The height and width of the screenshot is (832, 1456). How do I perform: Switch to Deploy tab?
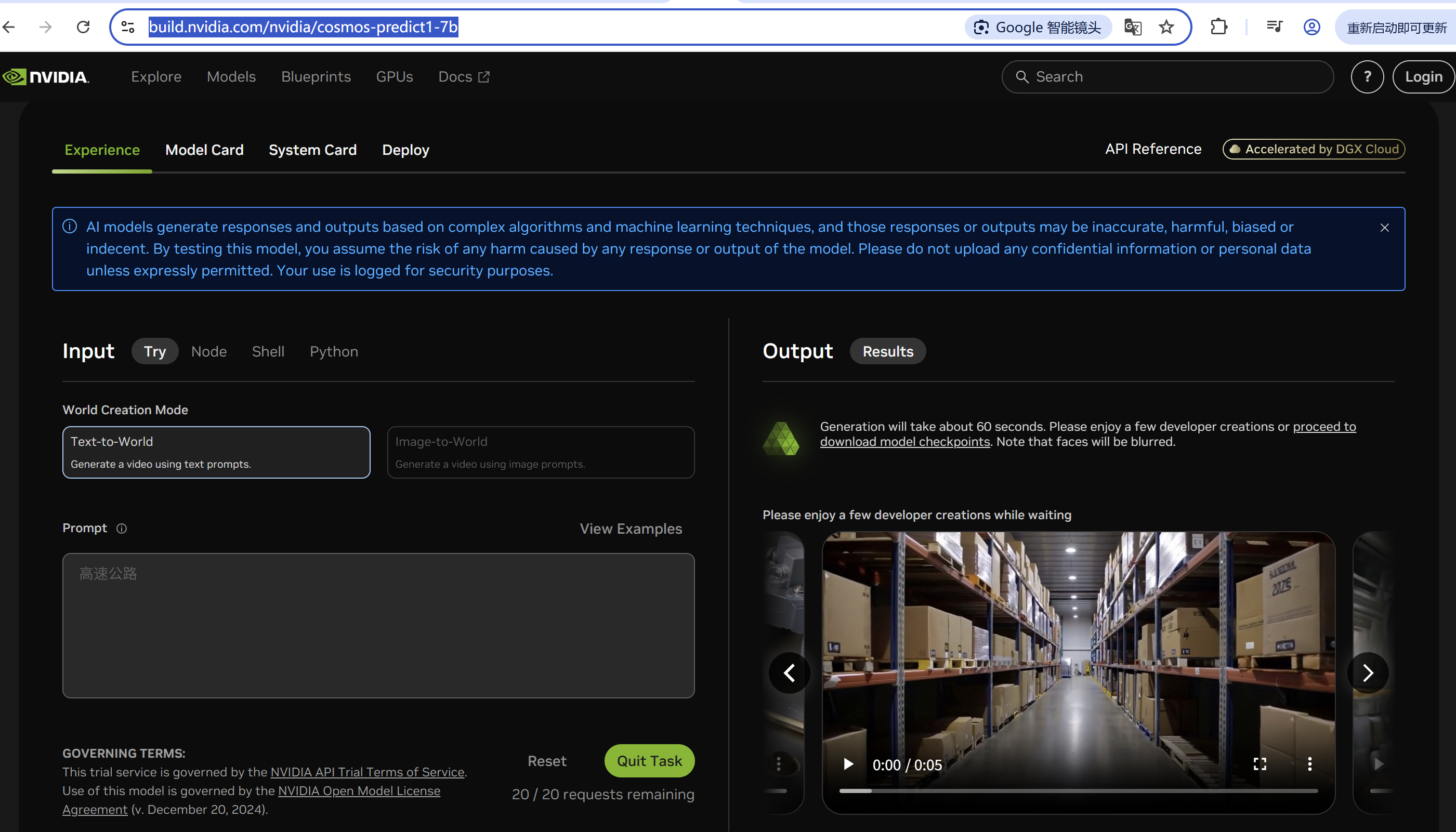[405, 150]
